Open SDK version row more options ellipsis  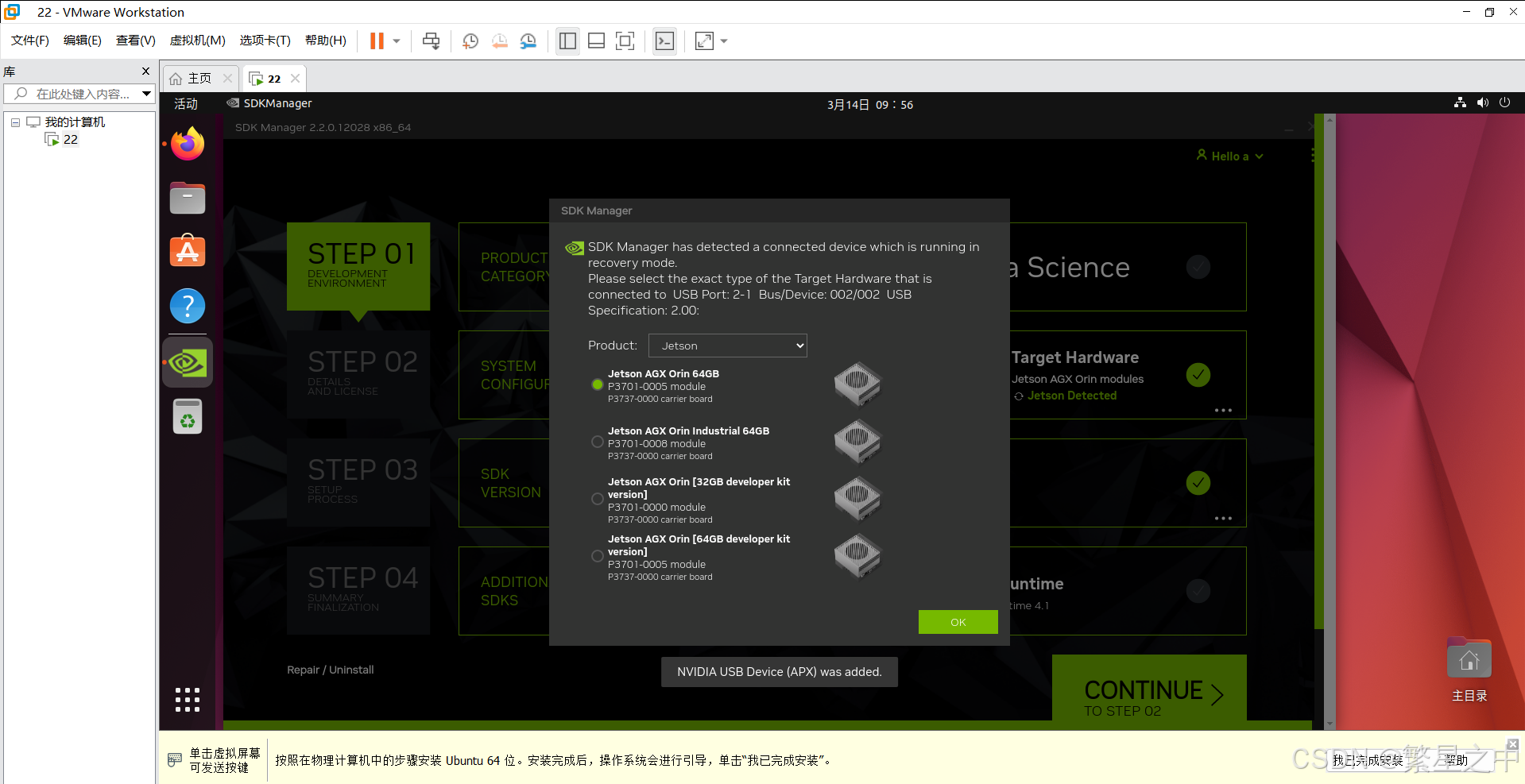click(x=1223, y=519)
